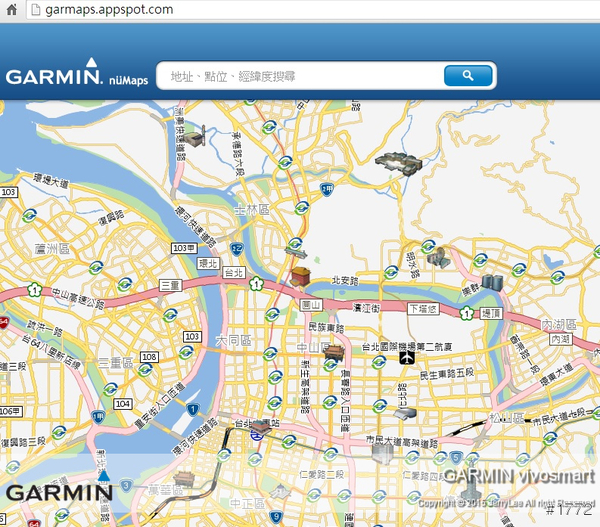The image size is (600, 527).
Task: Click the blue magnifier search button
Action: pos(466,76)
